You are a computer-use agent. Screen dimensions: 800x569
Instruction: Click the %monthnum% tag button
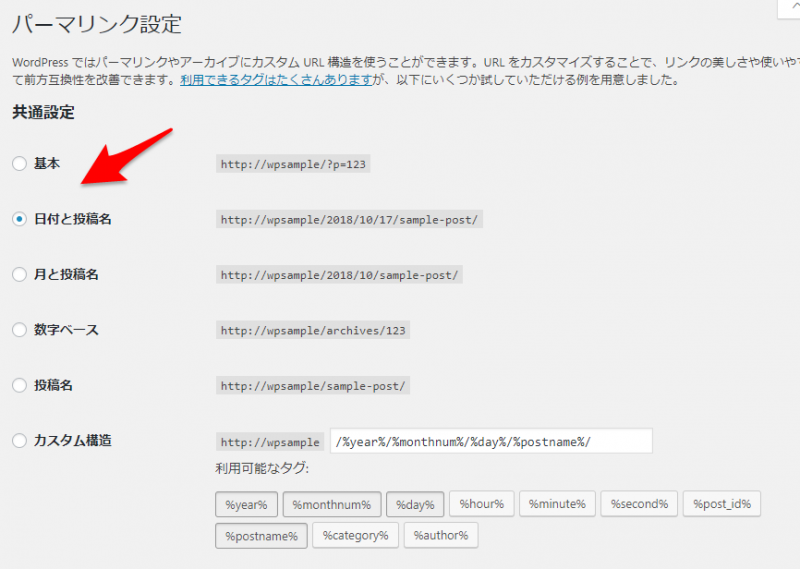click(331, 504)
